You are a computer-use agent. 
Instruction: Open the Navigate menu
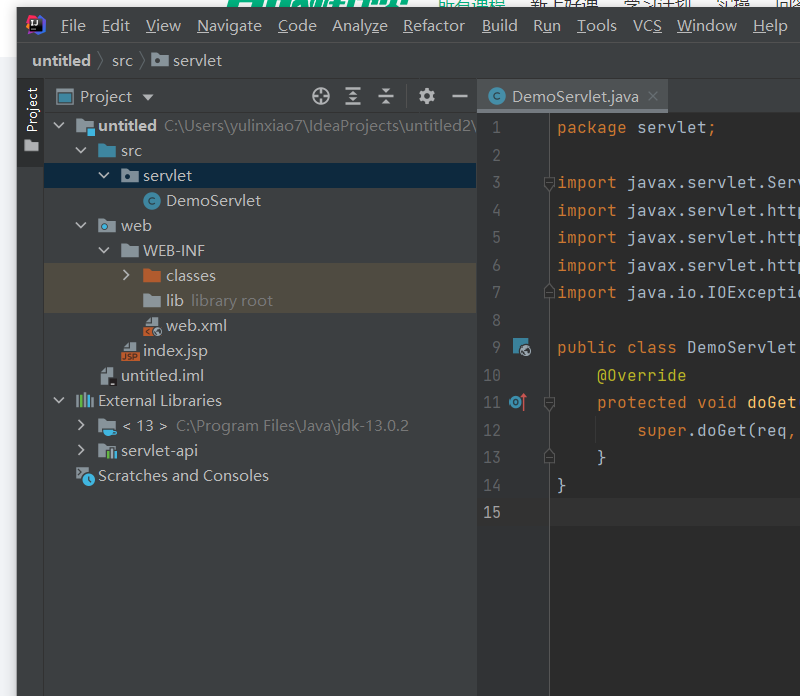coord(229,26)
